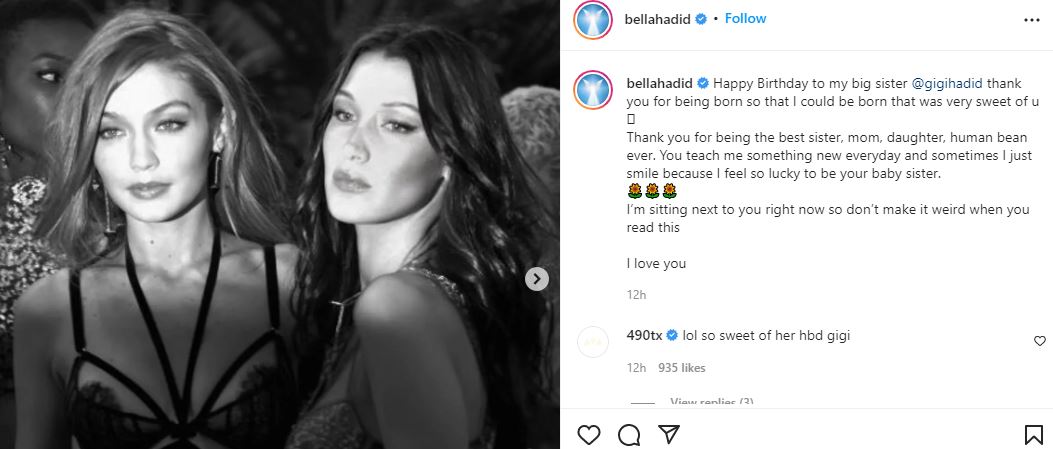Click the 12h timestamp below the caption
The width and height of the screenshot is (1053, 449).
click(636, 295)
